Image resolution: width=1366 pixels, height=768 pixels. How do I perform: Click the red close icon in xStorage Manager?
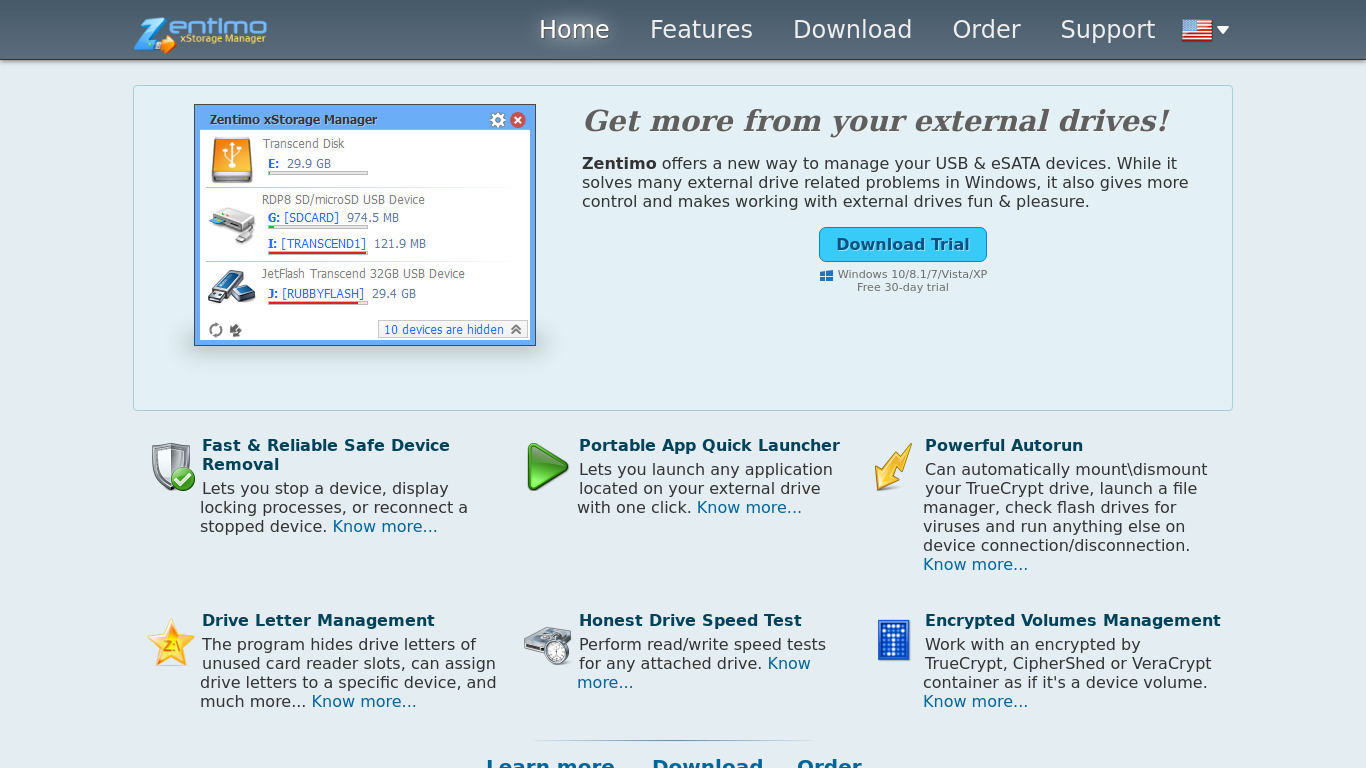(518, 120)
